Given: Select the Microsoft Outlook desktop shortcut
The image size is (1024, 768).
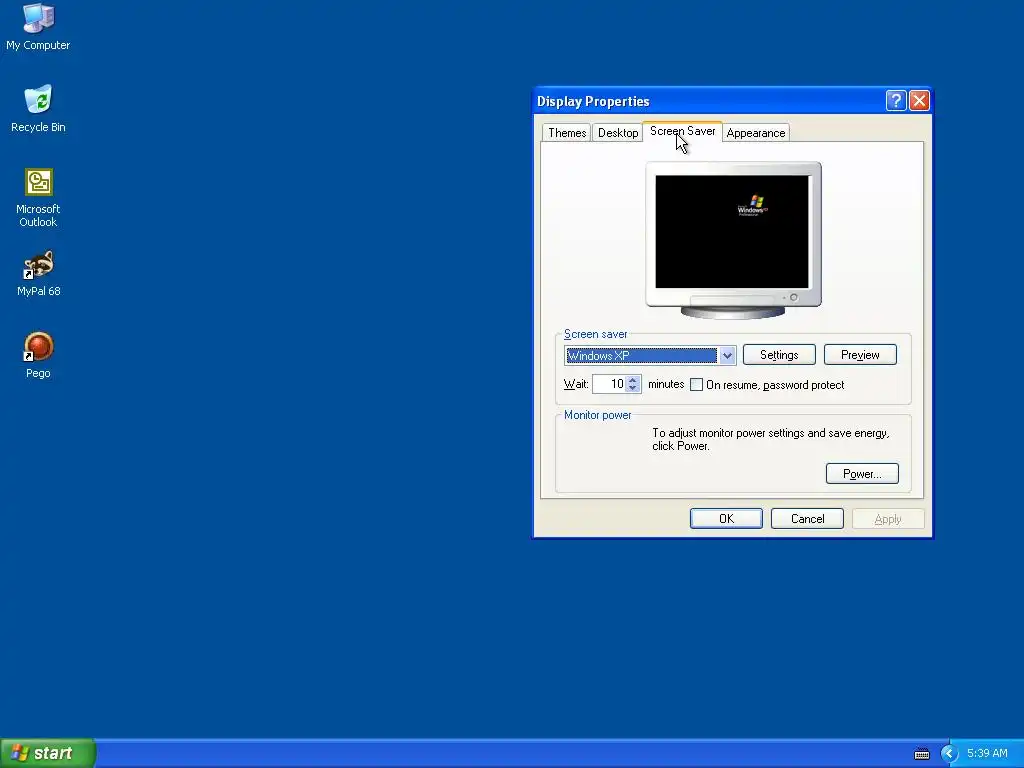Looking at the screenshot, I should point(38,198).
